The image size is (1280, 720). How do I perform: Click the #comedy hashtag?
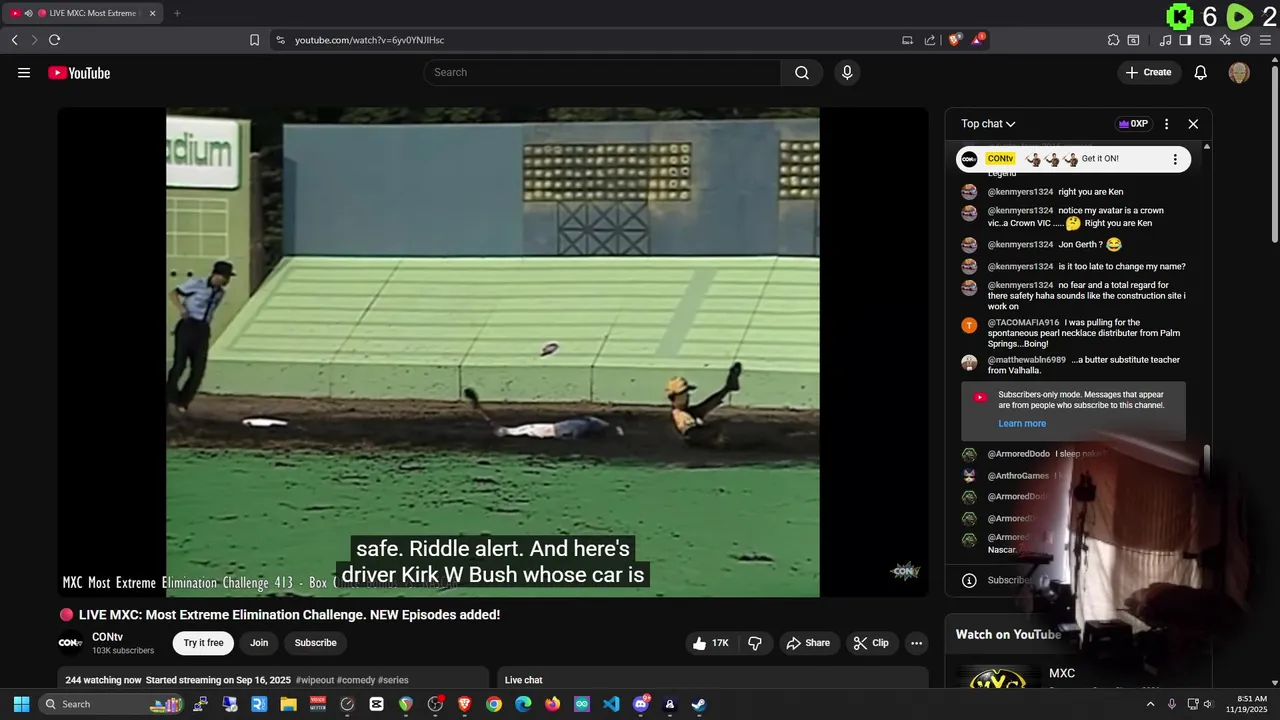[x=355, y=680]
